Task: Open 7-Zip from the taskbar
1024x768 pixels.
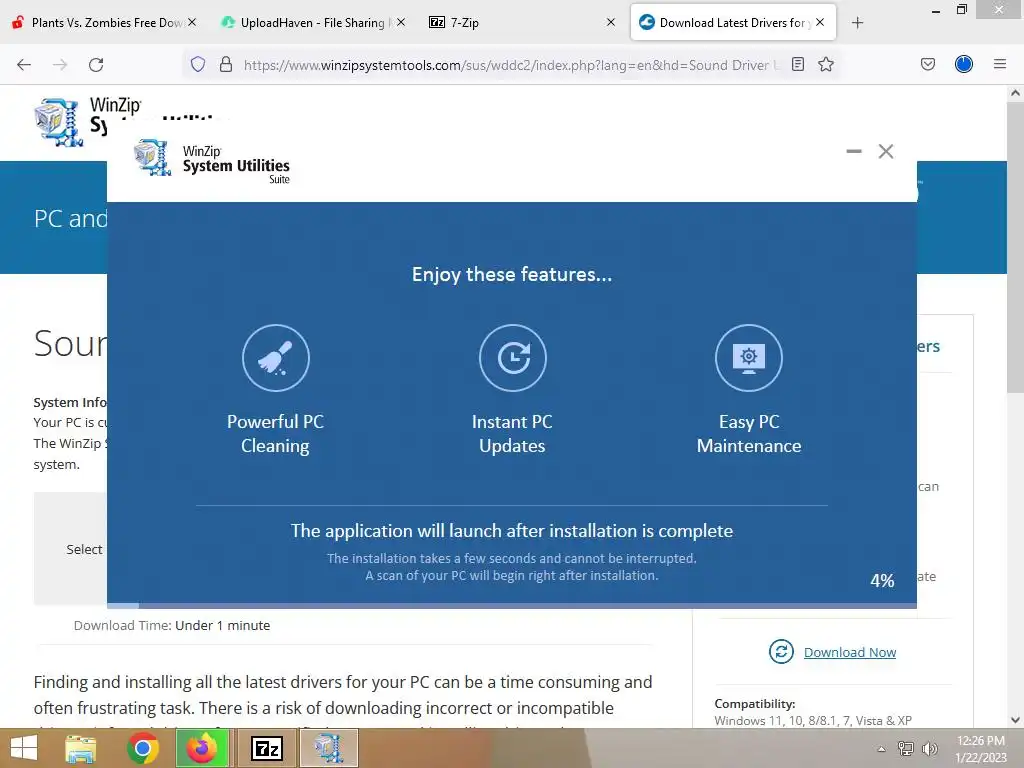Action: [x=267, y=748]
